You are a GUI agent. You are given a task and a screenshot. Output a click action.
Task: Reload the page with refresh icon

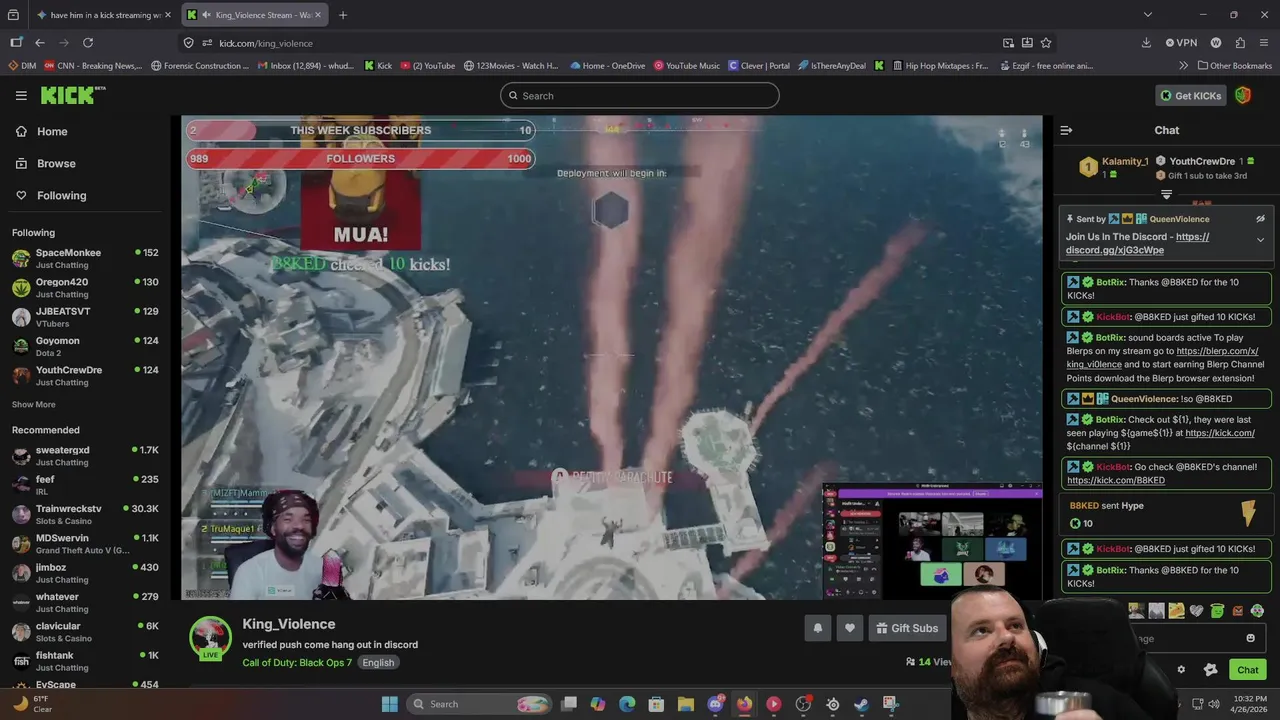(88, 43)
